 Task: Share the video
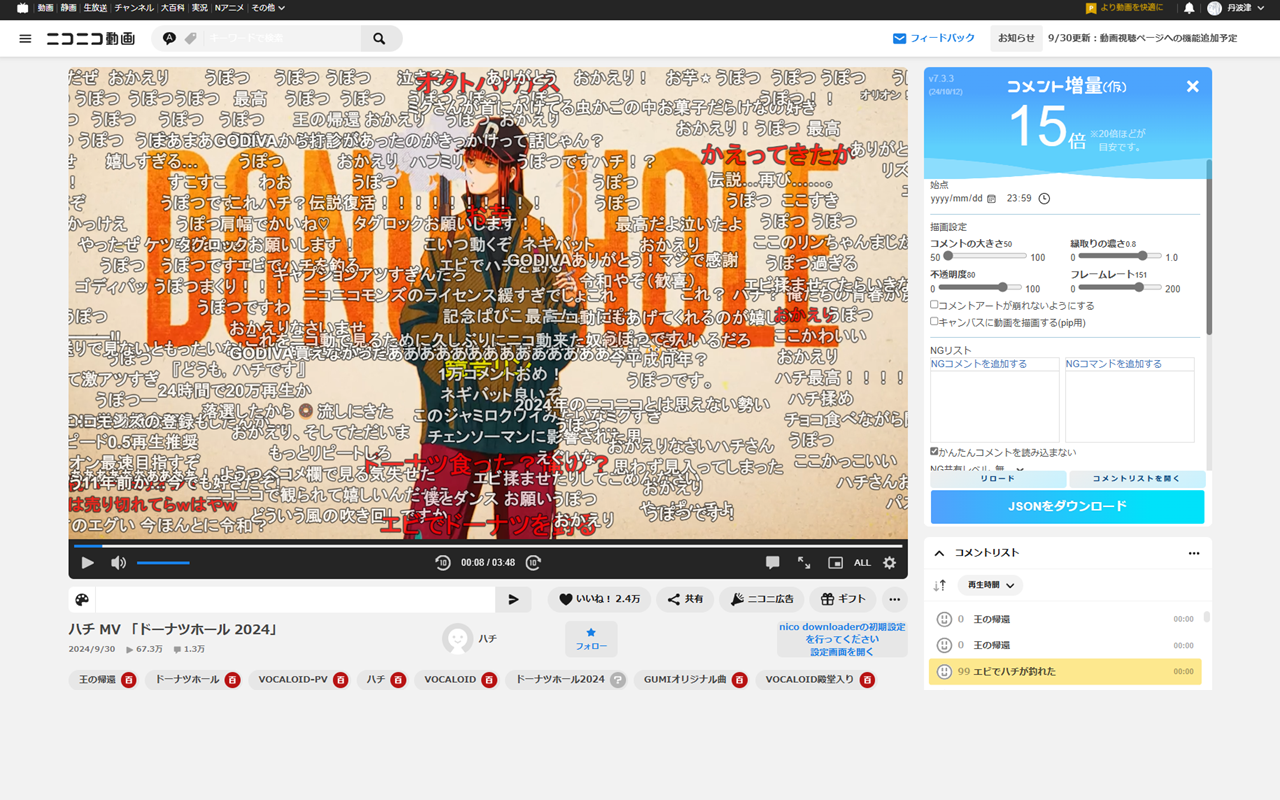tap(685, 600)
